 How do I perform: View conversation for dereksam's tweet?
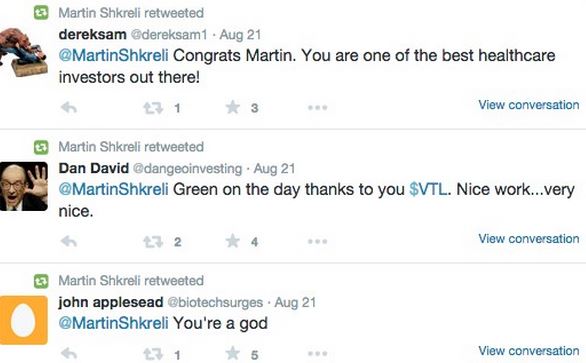[x=529, y=105]
